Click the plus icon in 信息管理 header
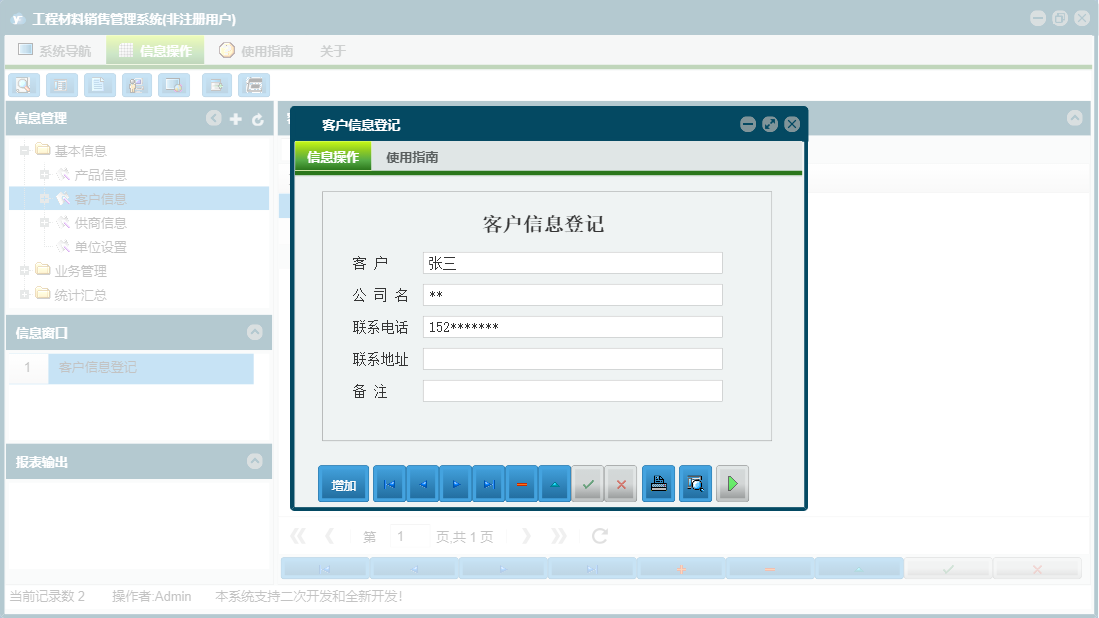1099x618 pixels. pos(236,119)
